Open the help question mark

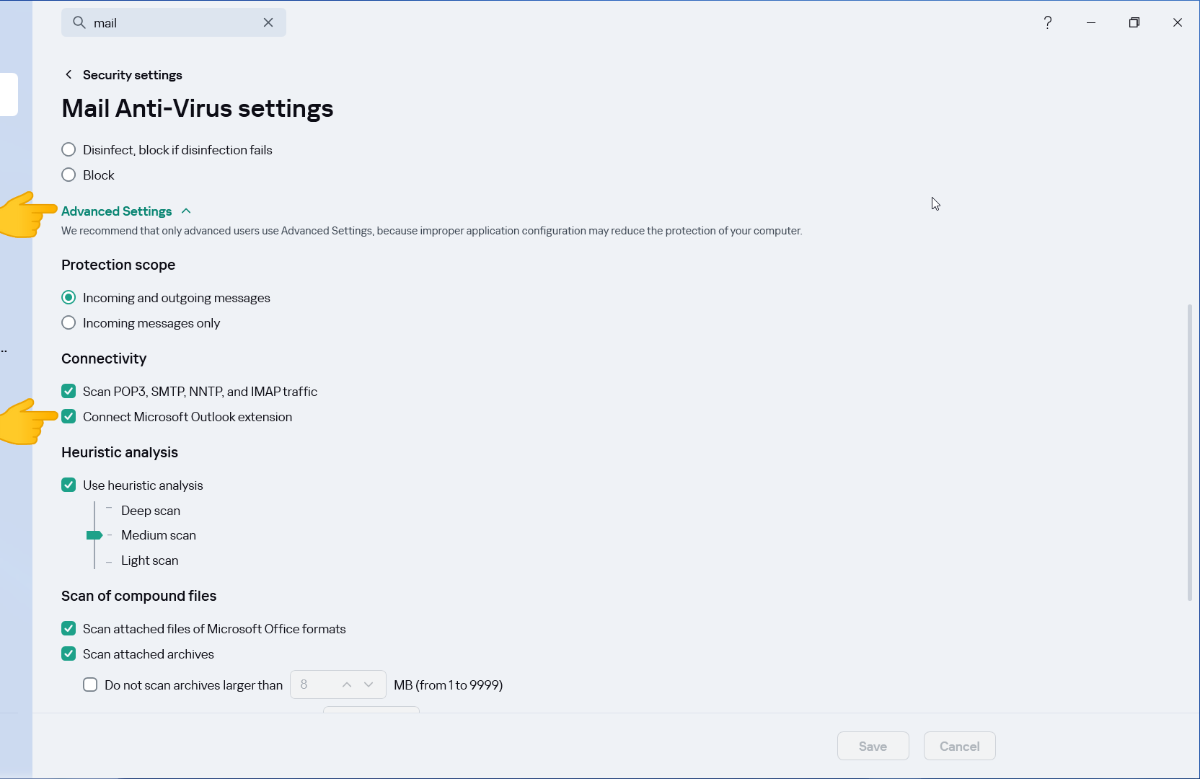point(1047,23)
